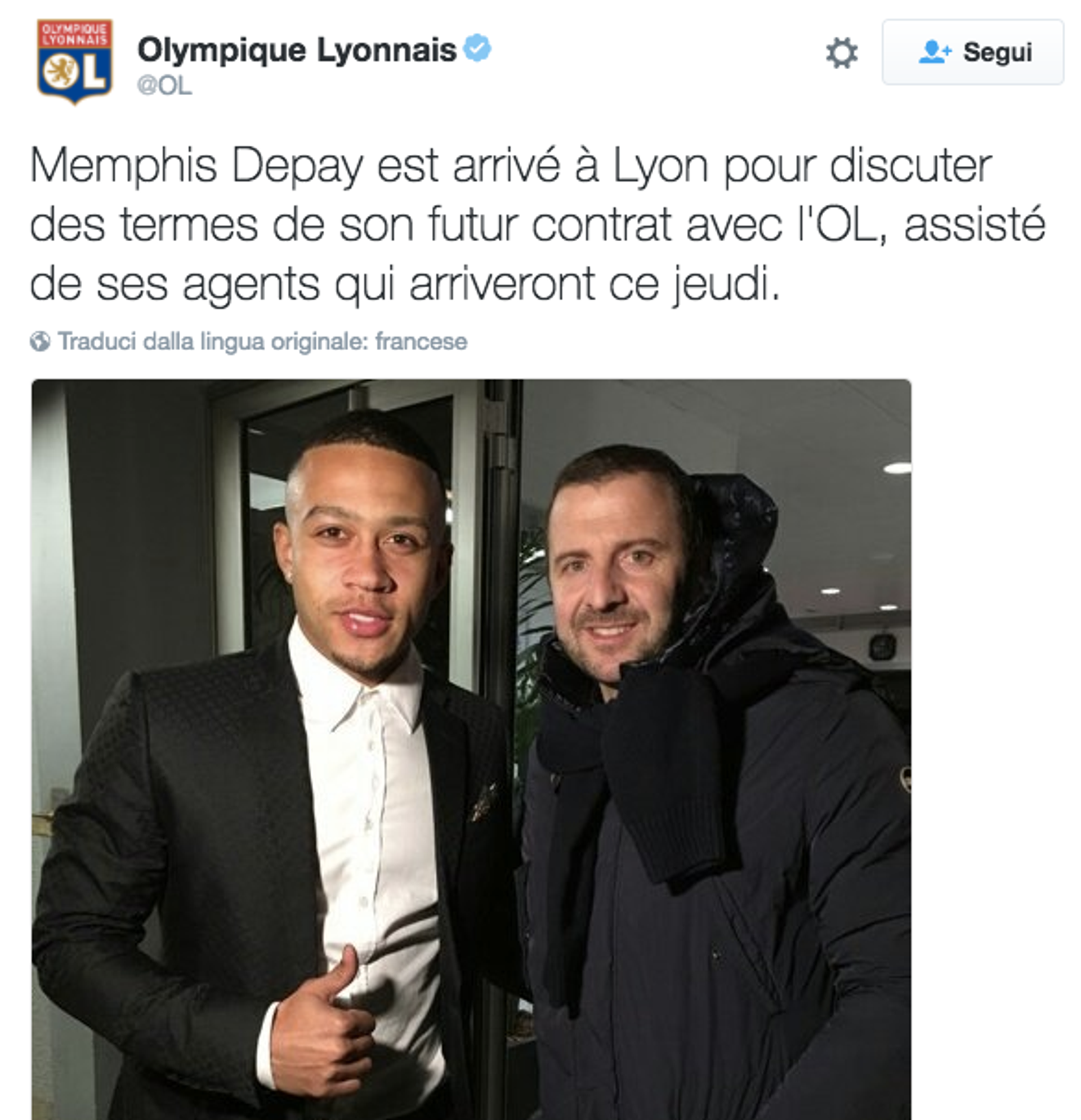Screen dimensions: 1081x1120
Task: Click the globe icon beside Traduci
Action: 40,342
